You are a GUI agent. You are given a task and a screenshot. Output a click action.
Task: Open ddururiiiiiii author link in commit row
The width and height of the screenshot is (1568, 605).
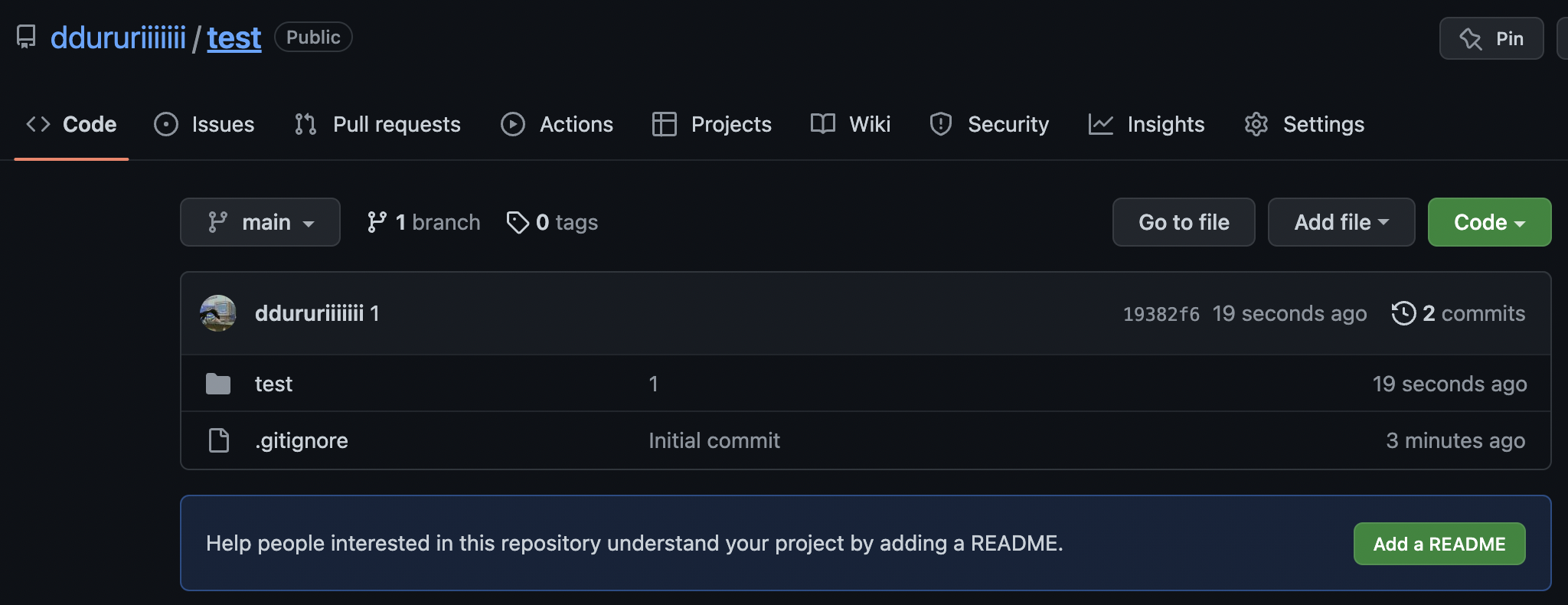pyautogui.click(x=309, y=313)
